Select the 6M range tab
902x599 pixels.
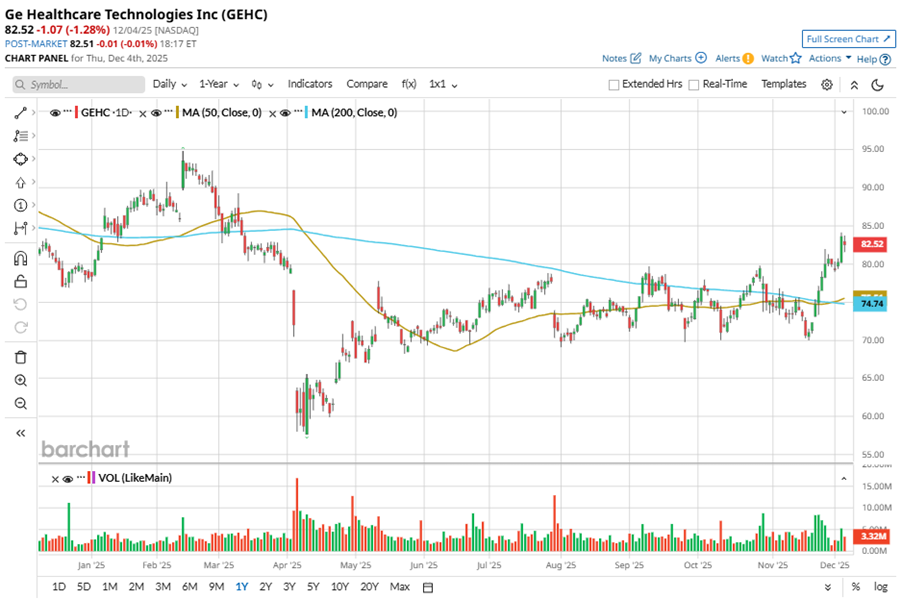(189, 587)
